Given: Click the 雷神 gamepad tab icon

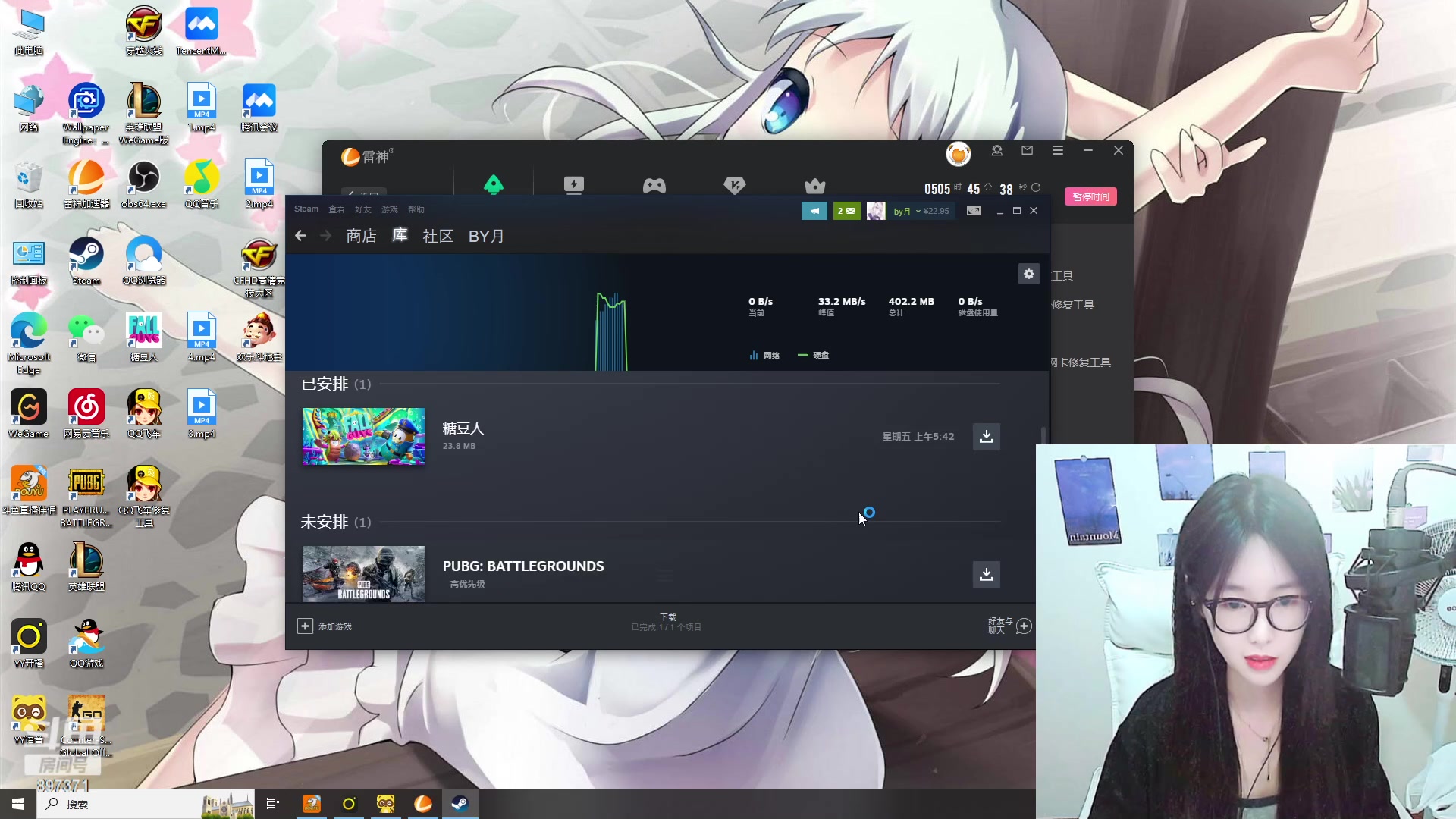Looking at the screenshot, I should 654,185.
